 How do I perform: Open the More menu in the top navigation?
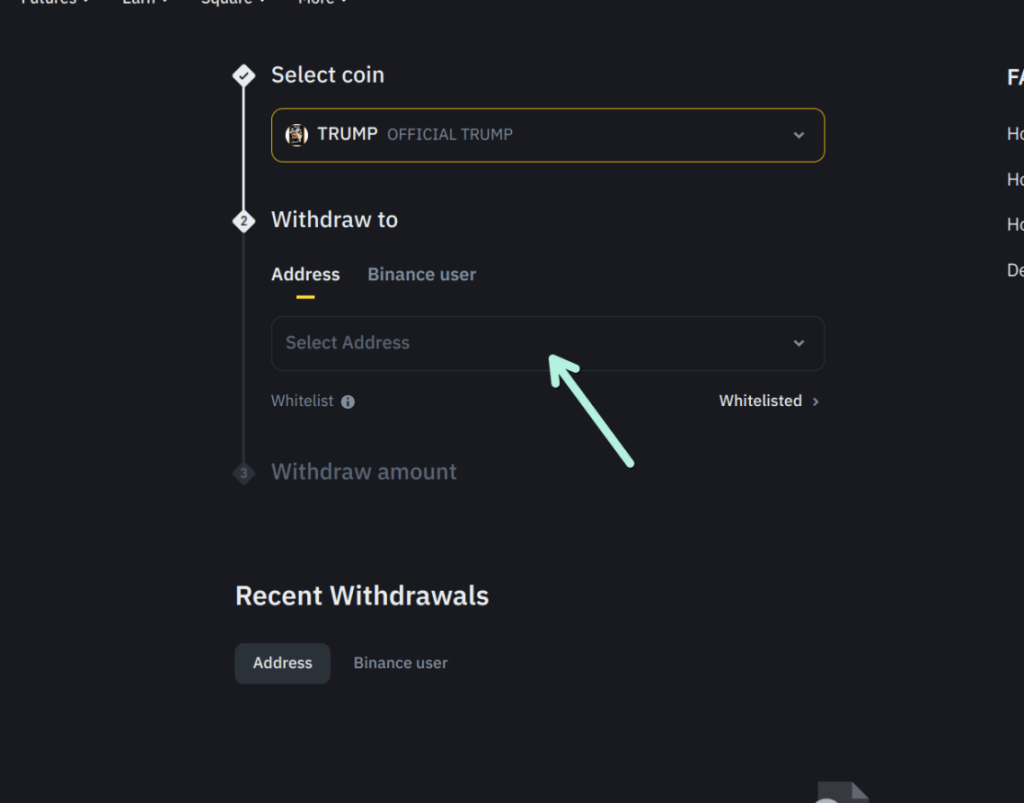coord(322,3)
